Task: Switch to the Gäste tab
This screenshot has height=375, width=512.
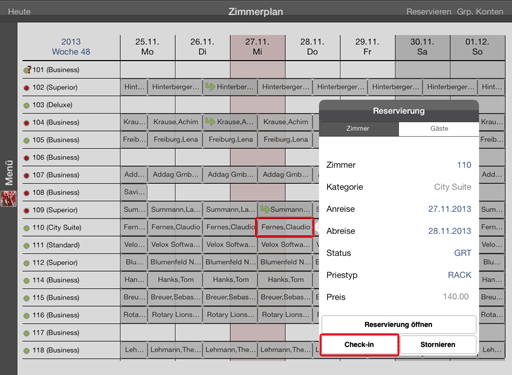Action: click(x=439, y=129)
